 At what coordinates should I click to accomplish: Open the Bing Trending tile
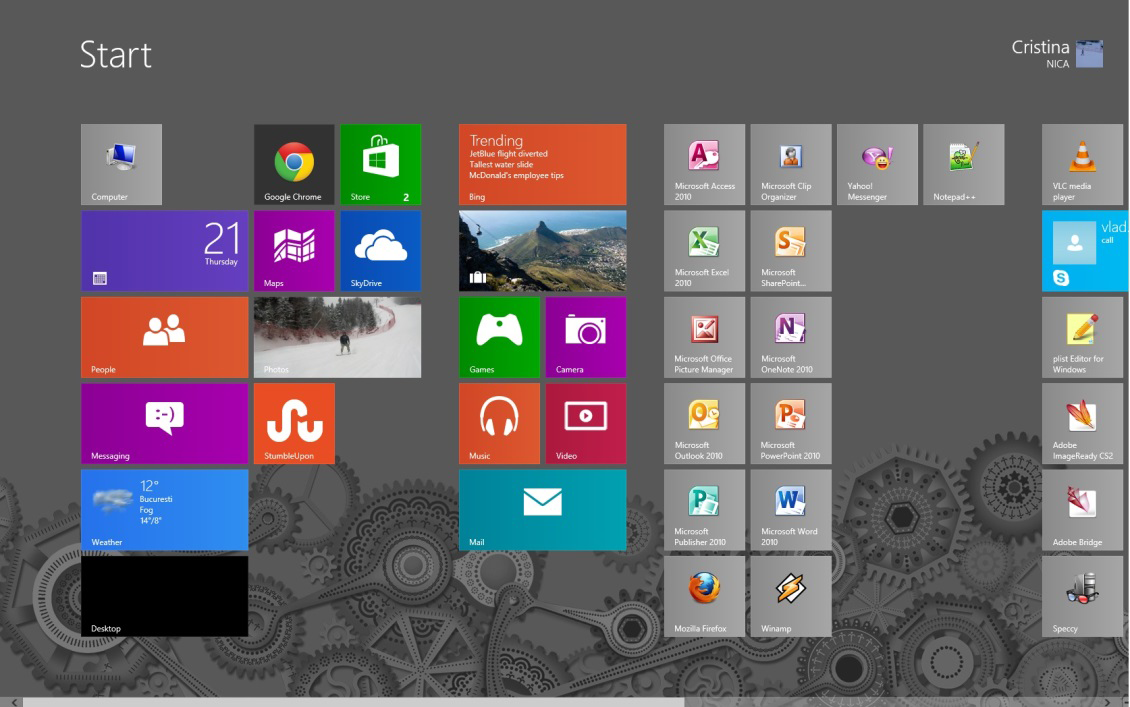[543, 164]
